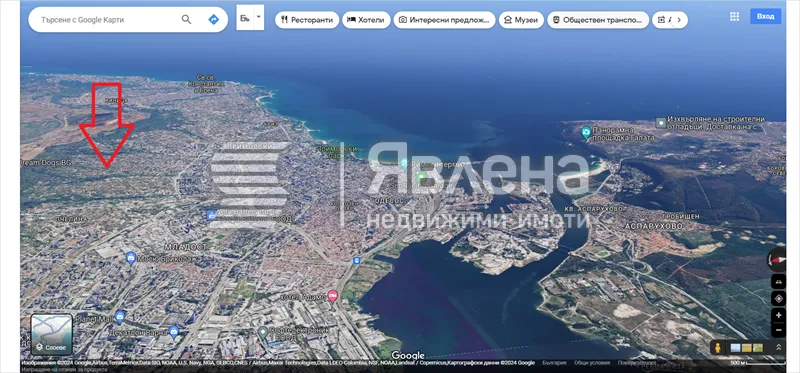Toggle the Слоеве layers thumbnail

[x=52, y=334]
